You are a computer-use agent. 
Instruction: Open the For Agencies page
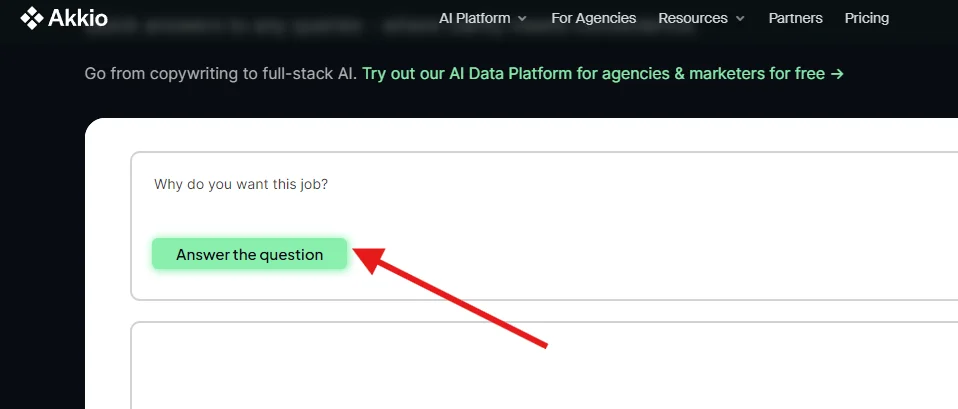click(x=593, y=18)
